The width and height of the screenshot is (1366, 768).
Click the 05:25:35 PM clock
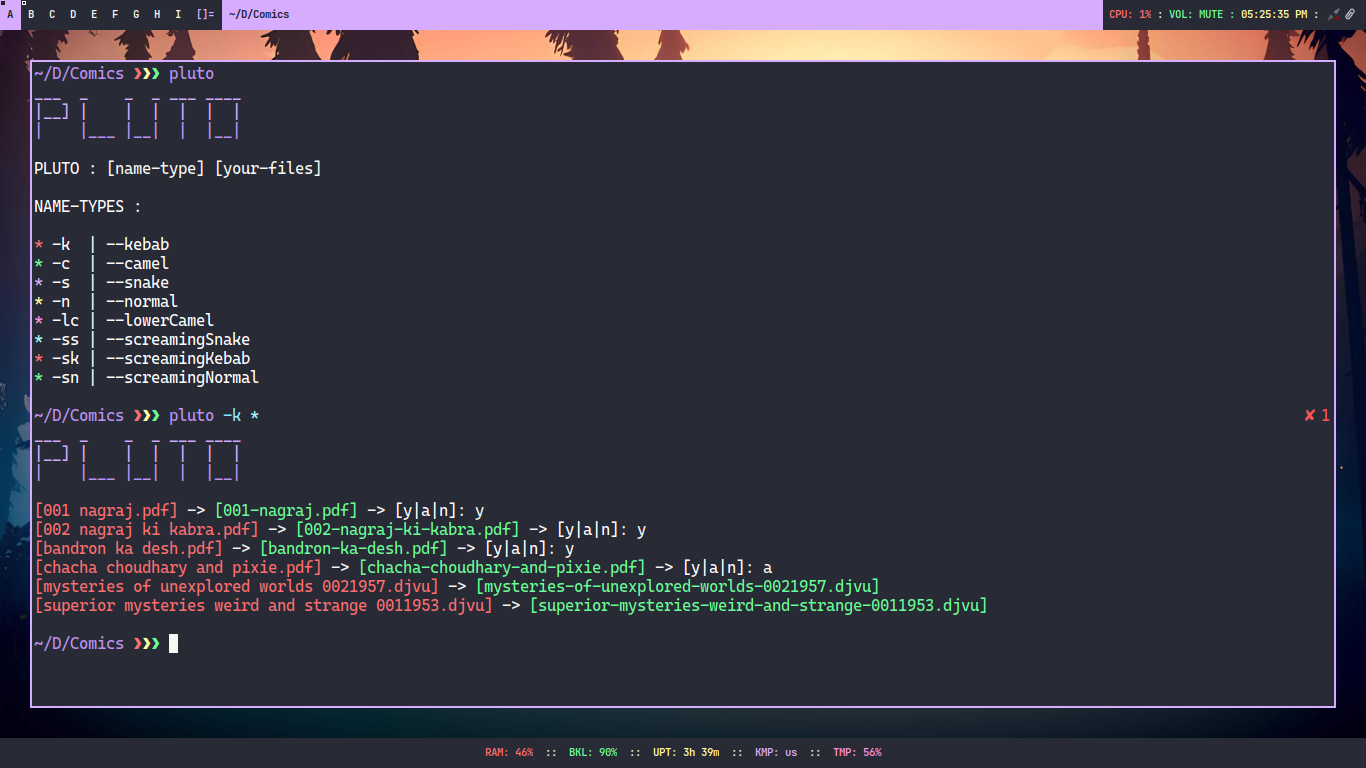tap(1274, 14)
